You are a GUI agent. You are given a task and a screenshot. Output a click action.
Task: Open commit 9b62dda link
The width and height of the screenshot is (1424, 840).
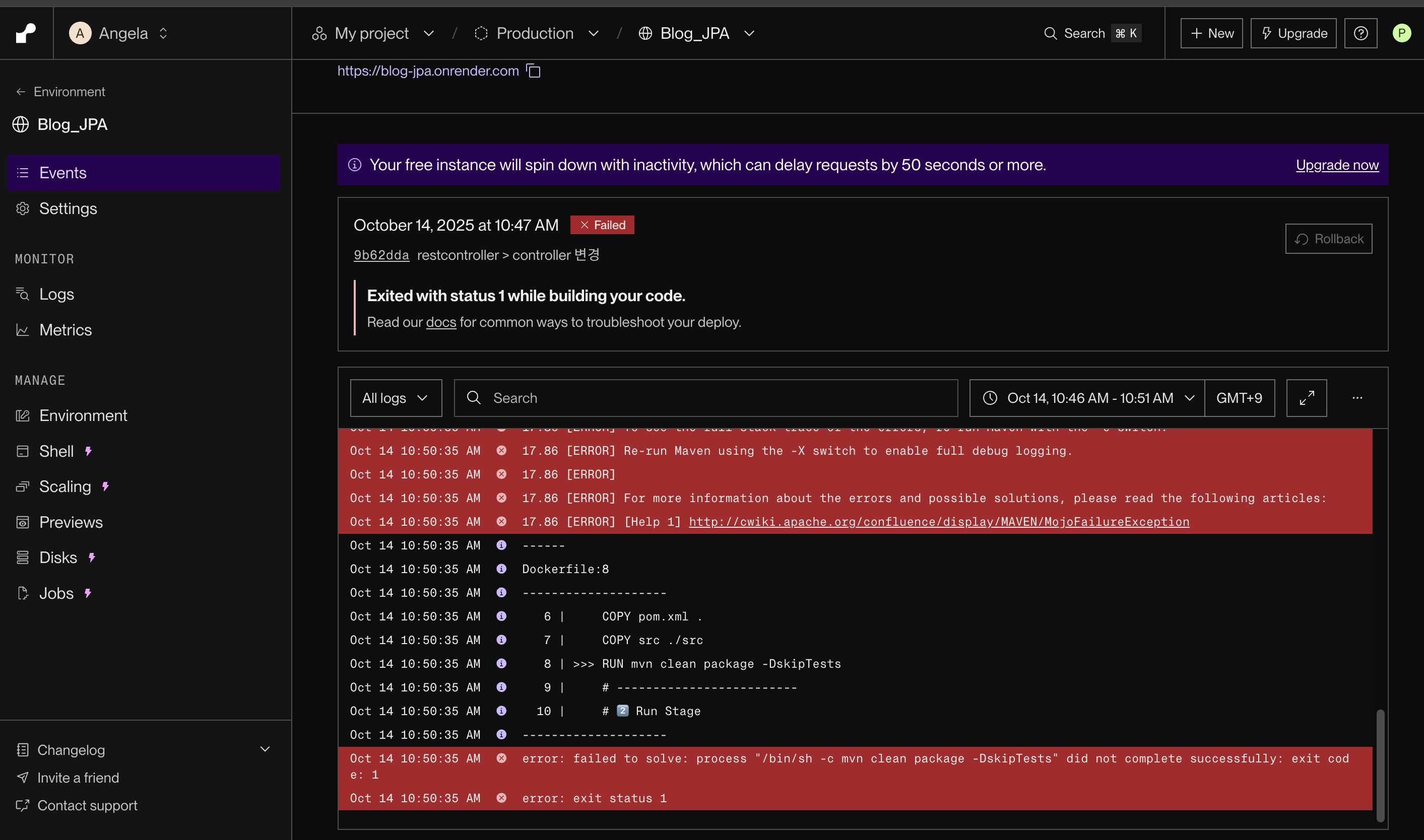pyautogui.click(x=381, y=255)
